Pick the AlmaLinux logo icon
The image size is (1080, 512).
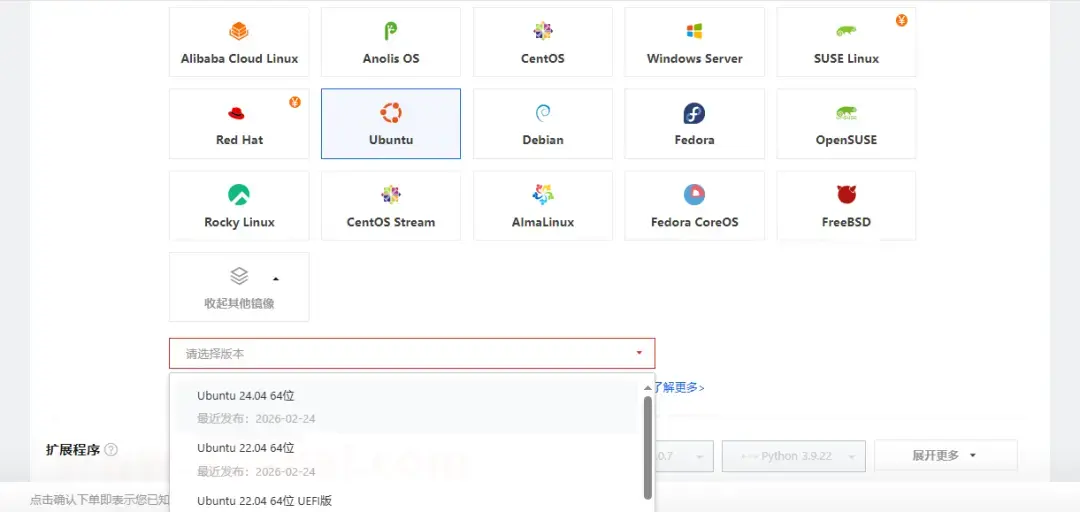[x=543, y=195]
